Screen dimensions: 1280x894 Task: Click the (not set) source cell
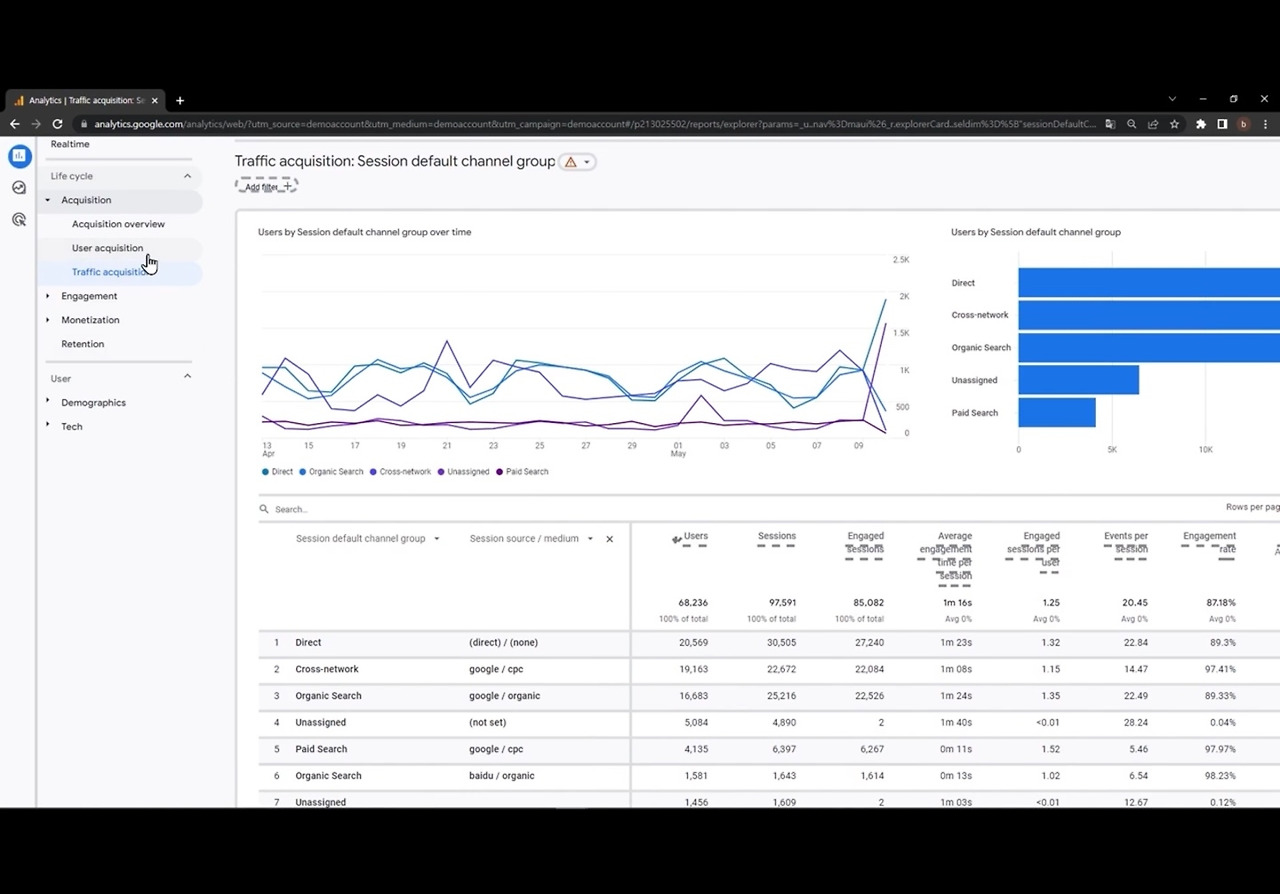tap(487, 722)
